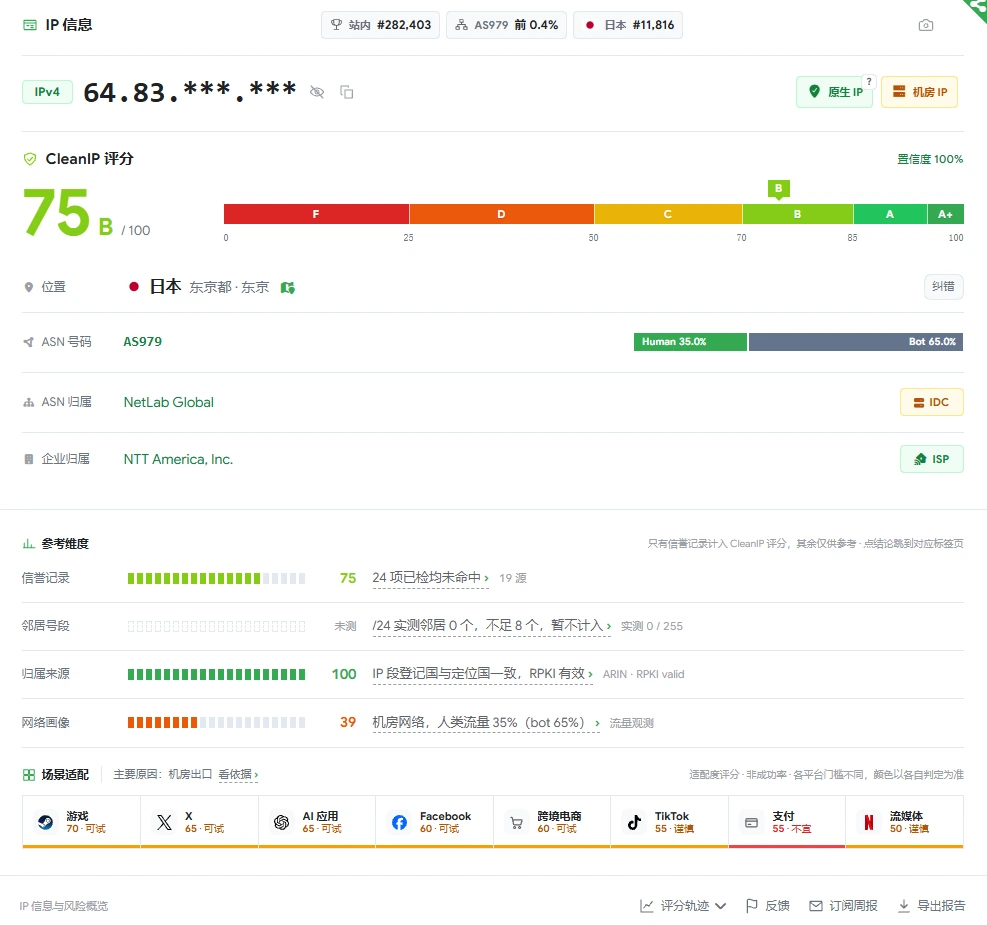Select the A+ segment of the score bar
Viewport: 987px width, 925px height.
click(x=945, y=214)
